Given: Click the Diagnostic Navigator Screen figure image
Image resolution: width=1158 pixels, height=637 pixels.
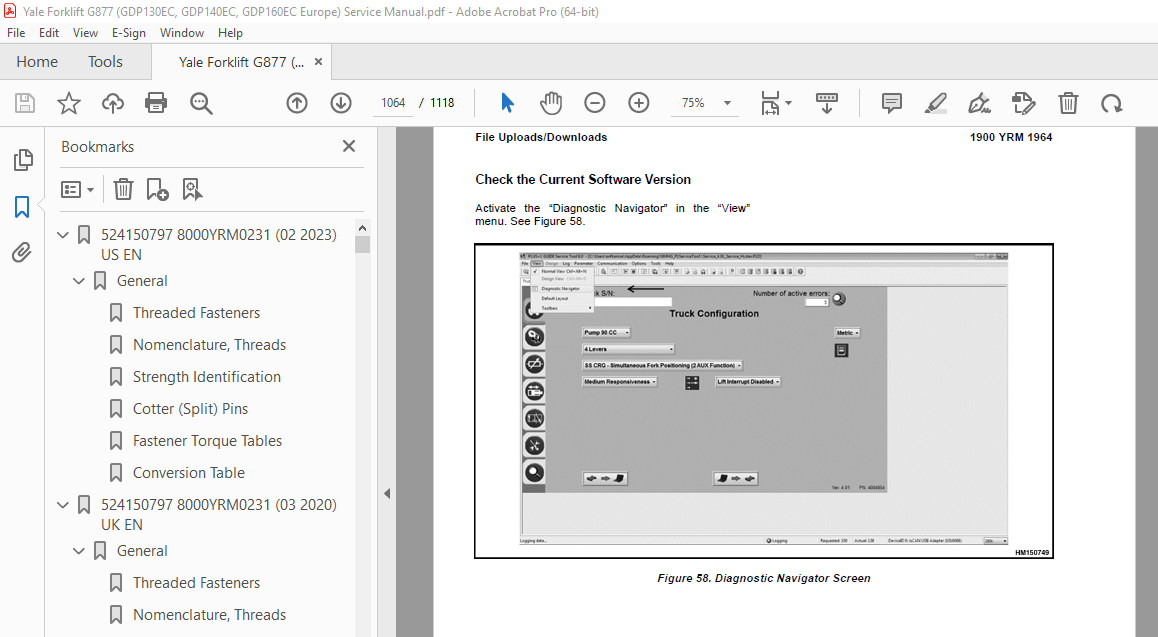Looking at the screenshot, I should [x=764, y=401].
